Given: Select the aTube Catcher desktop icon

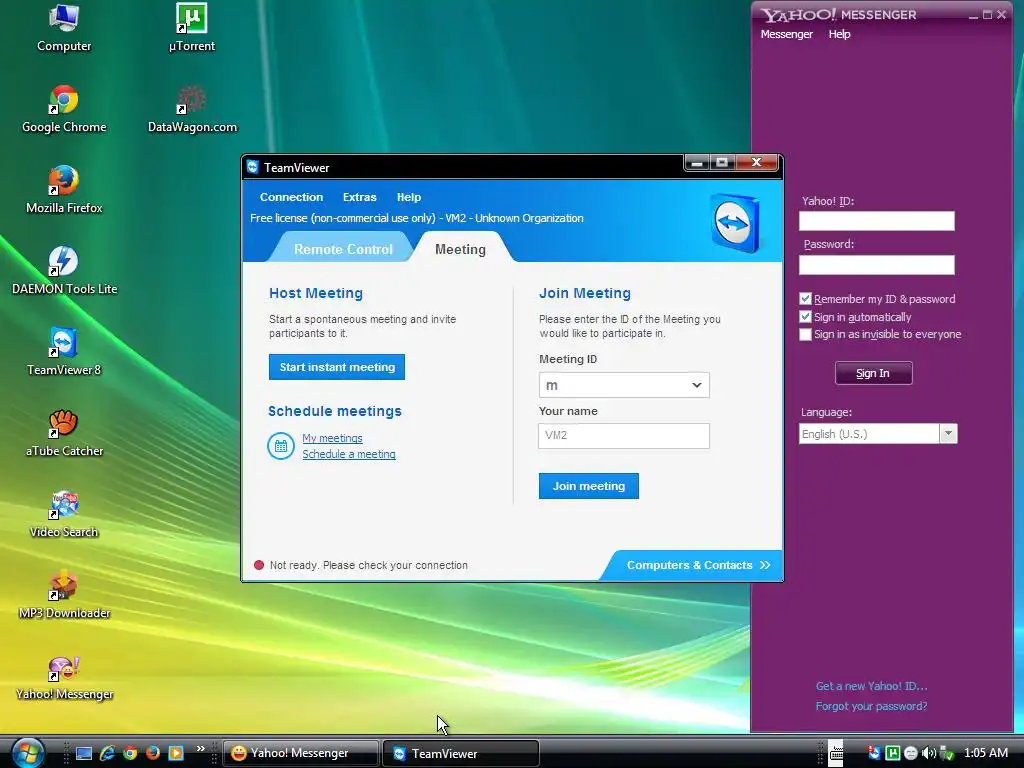Looking at the screenshot, I should click(63, 433).
